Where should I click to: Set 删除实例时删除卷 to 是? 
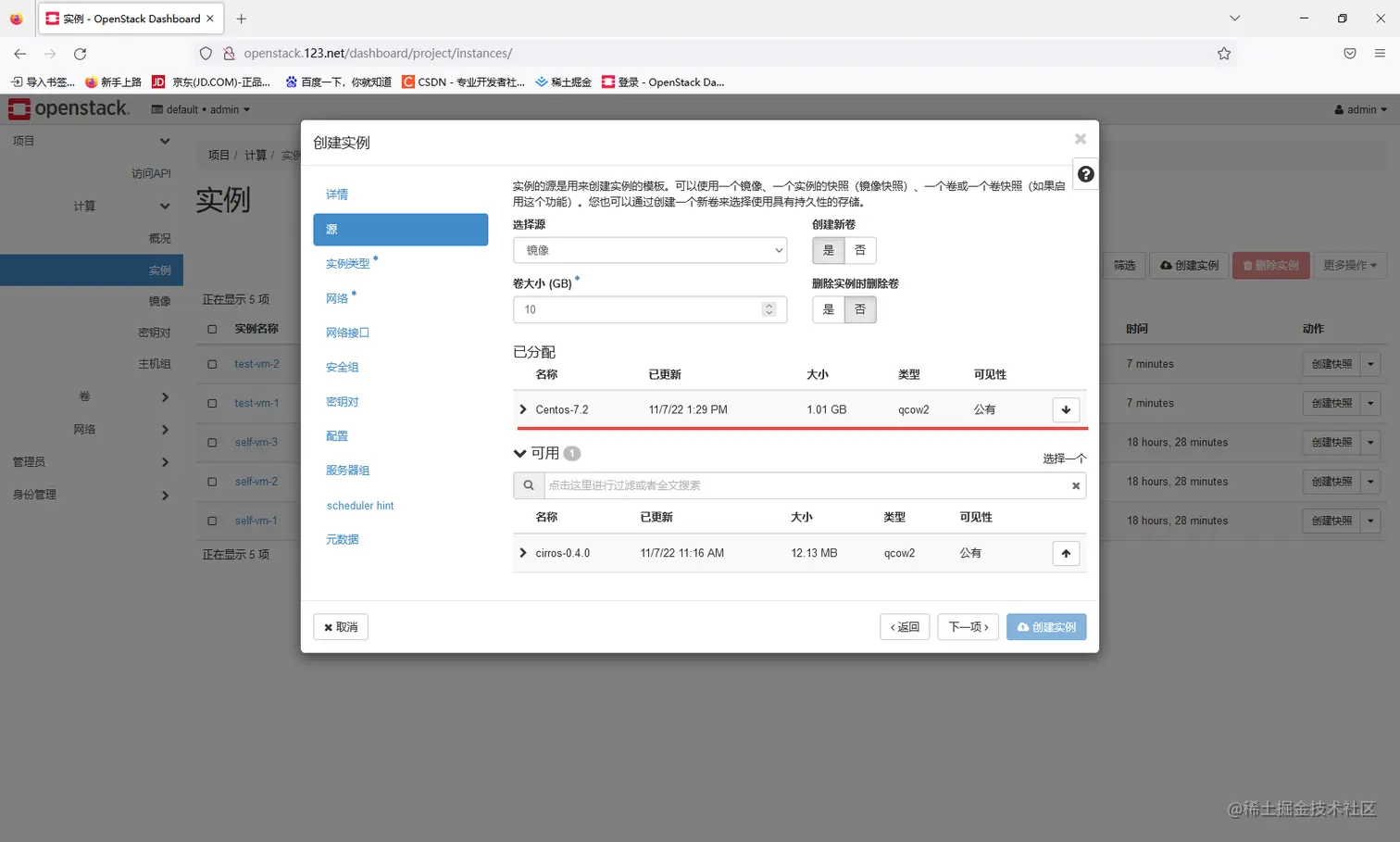click(x=829, y=309)
